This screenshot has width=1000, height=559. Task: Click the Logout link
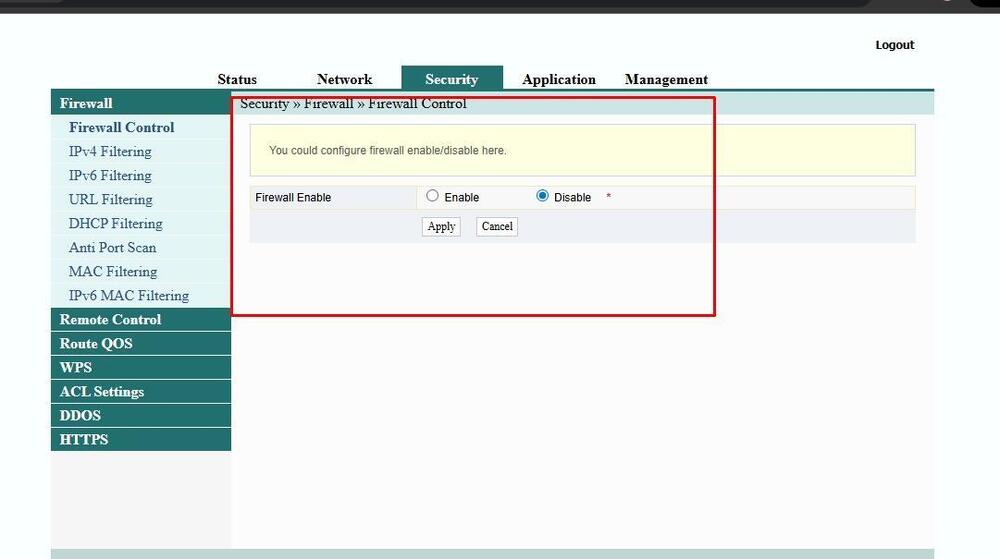click(x=895, y=45)
